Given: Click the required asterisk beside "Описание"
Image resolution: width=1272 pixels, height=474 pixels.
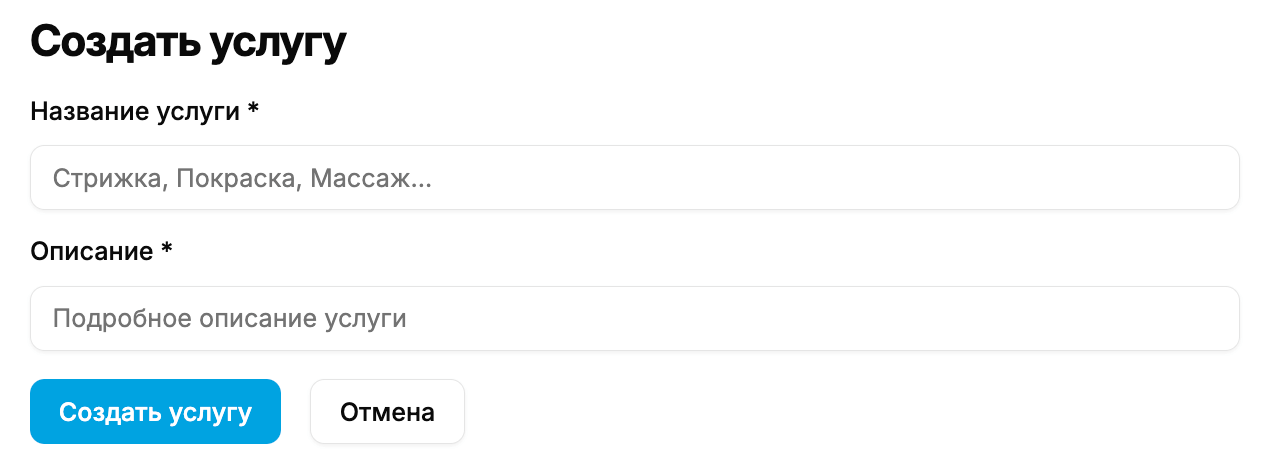Looking at the screenshot, I should [x=166, y=249].
